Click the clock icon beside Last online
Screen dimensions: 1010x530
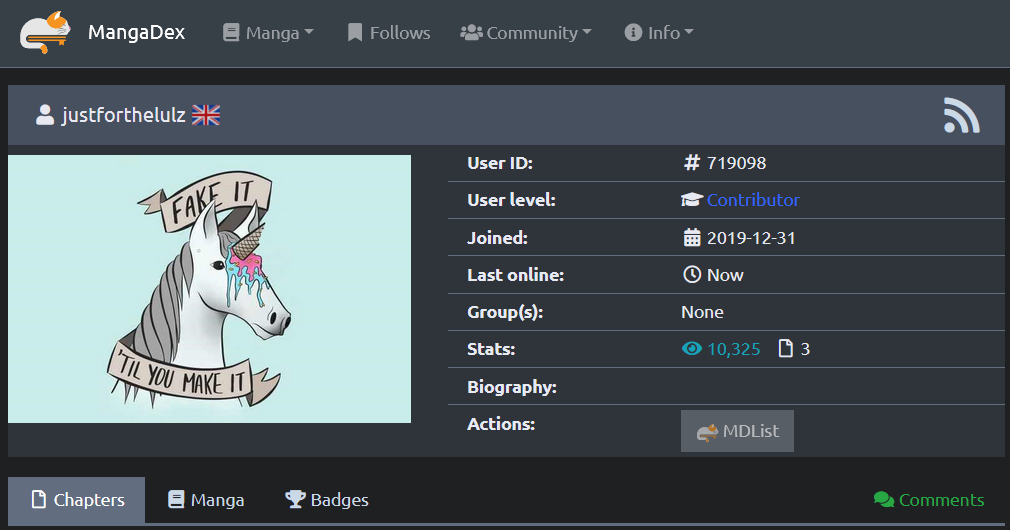(691, 275)
